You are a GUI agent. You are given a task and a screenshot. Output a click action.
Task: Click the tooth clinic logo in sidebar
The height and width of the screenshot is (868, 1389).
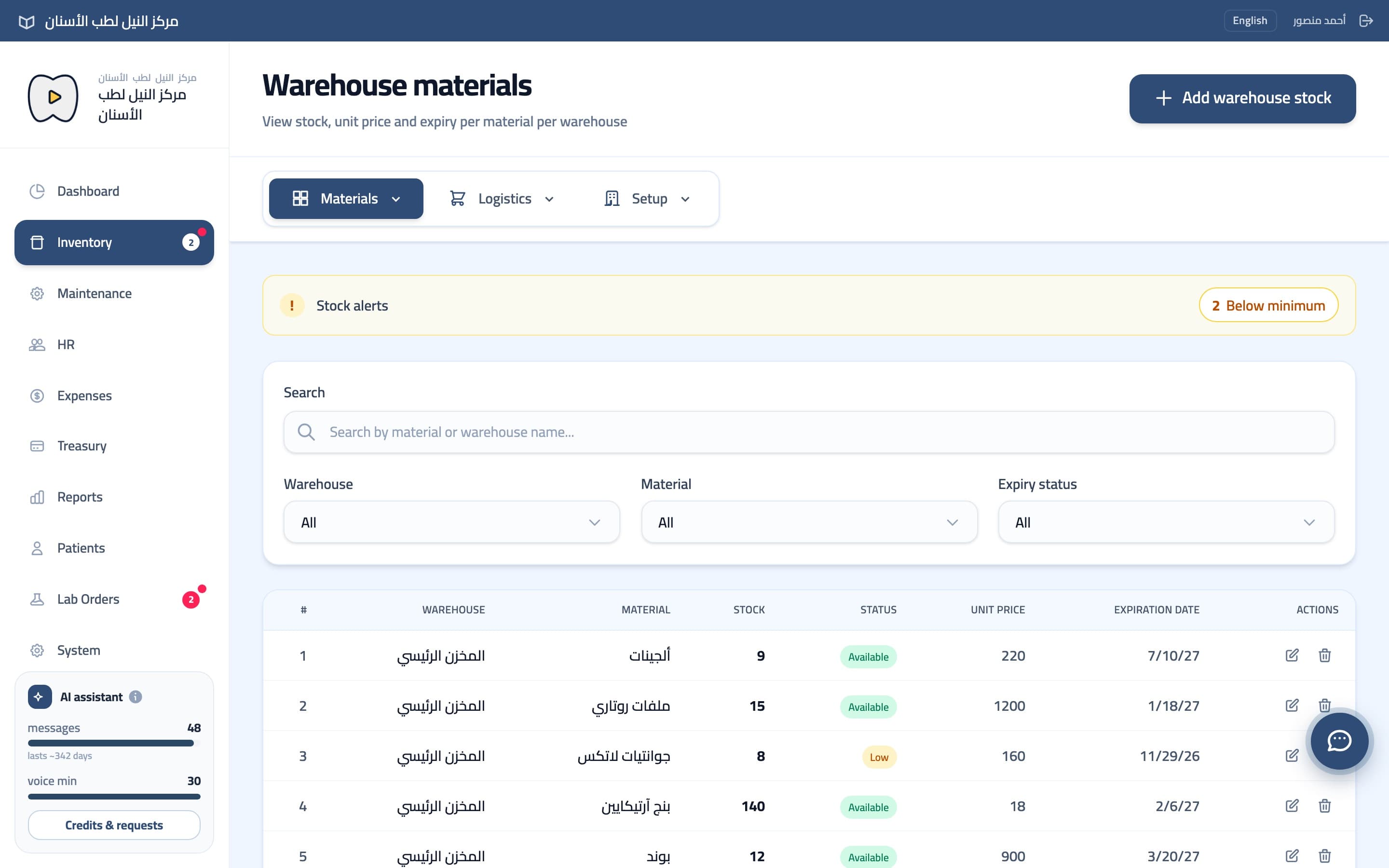pyautogui.click(x=54, y=97)
